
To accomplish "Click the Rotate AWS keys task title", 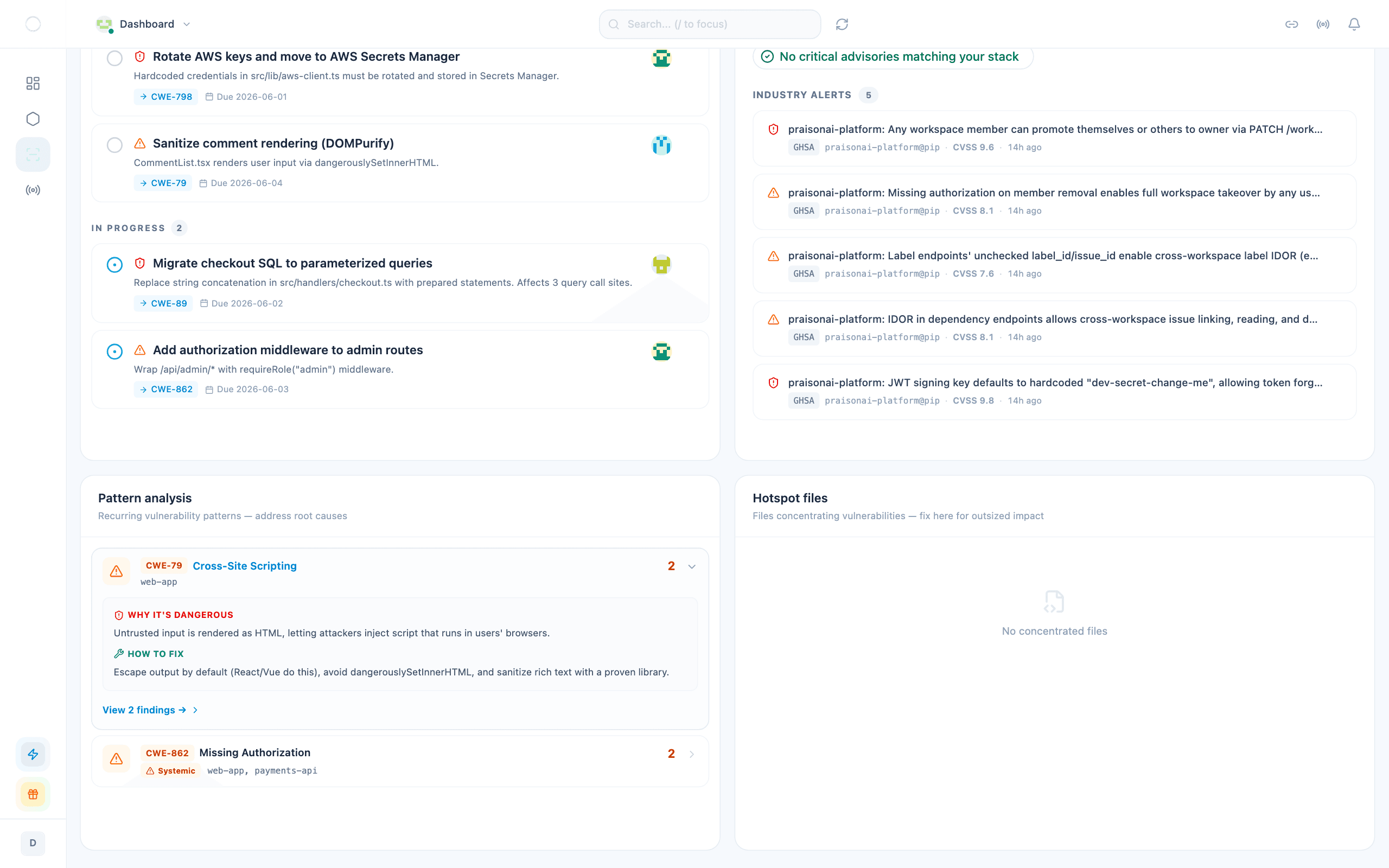I will click(306, 56).
